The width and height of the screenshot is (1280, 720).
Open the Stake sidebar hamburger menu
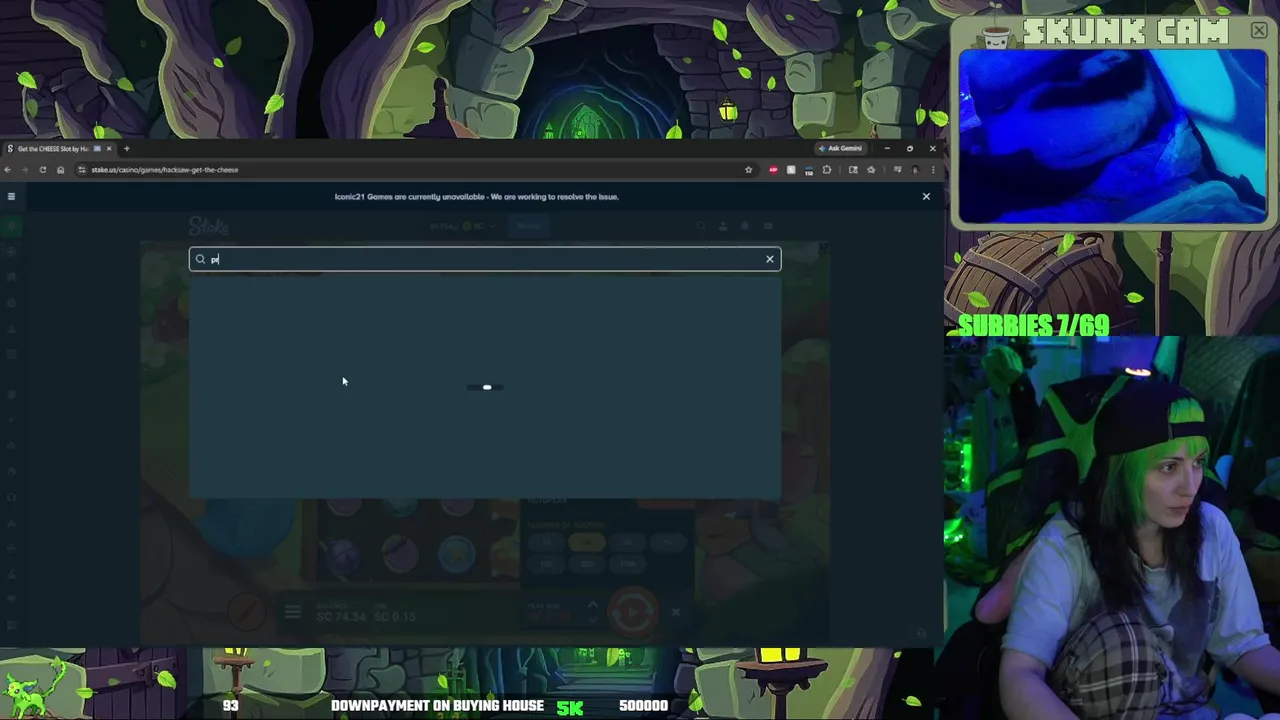pyautogui.click(x=11, y=196)
